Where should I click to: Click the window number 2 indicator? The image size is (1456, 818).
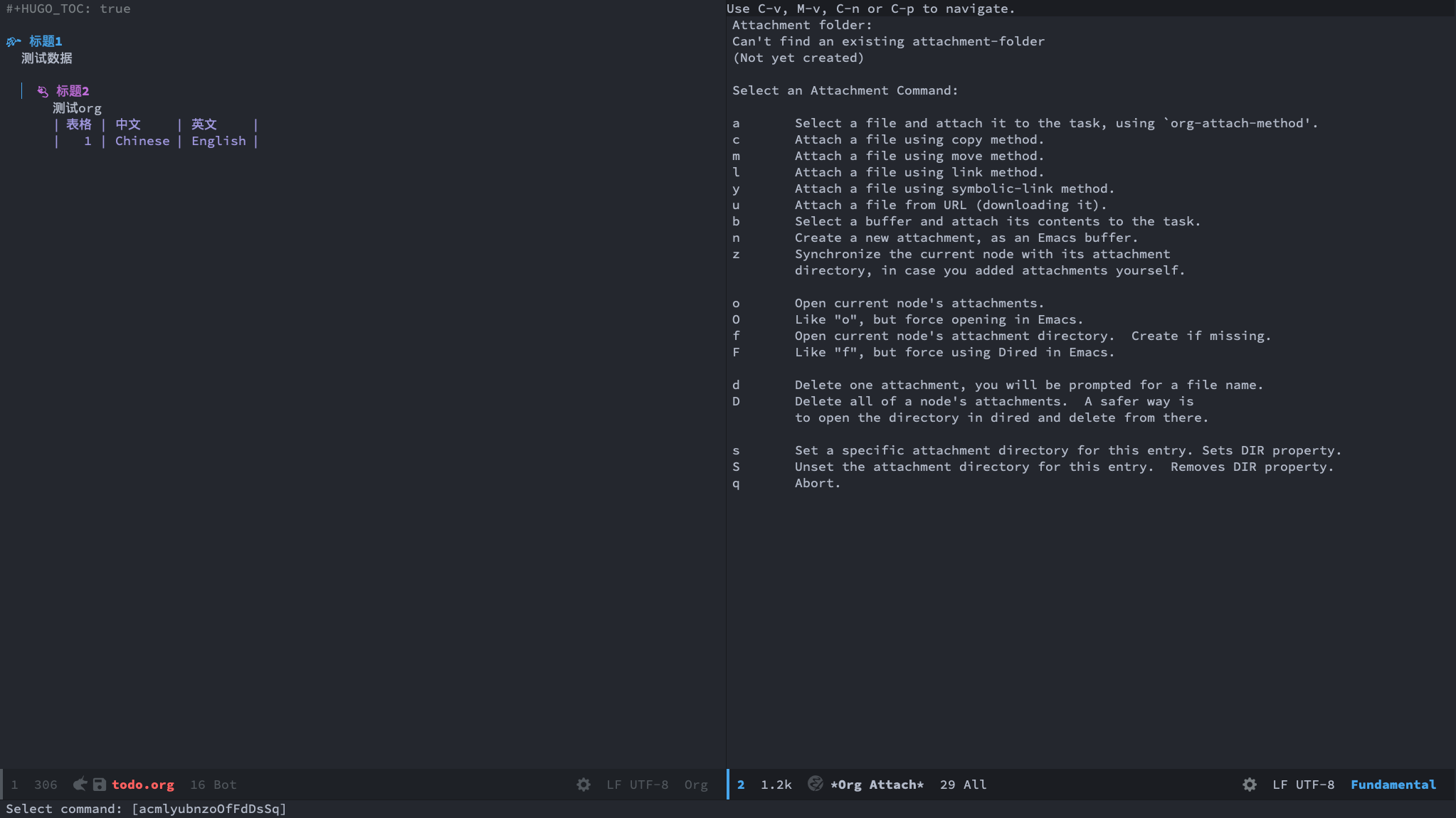741,785
